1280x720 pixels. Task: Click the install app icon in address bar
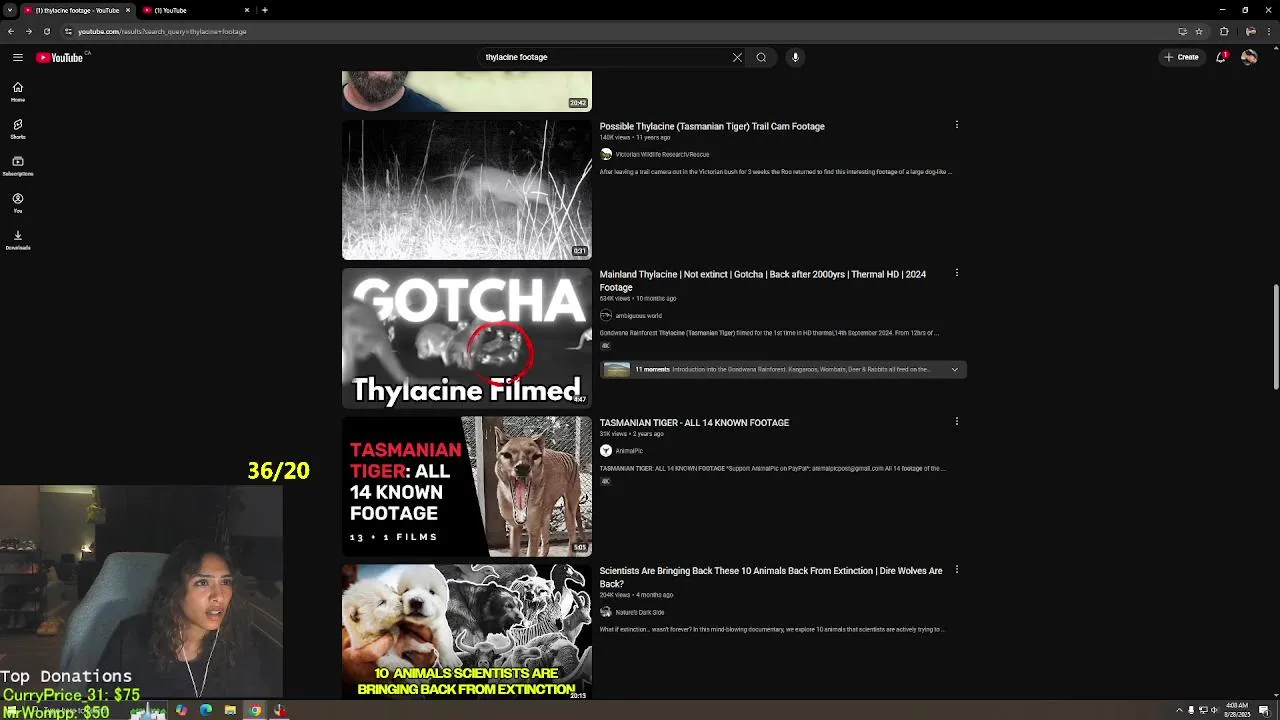pyautogui.click(x=1182, y=31)
